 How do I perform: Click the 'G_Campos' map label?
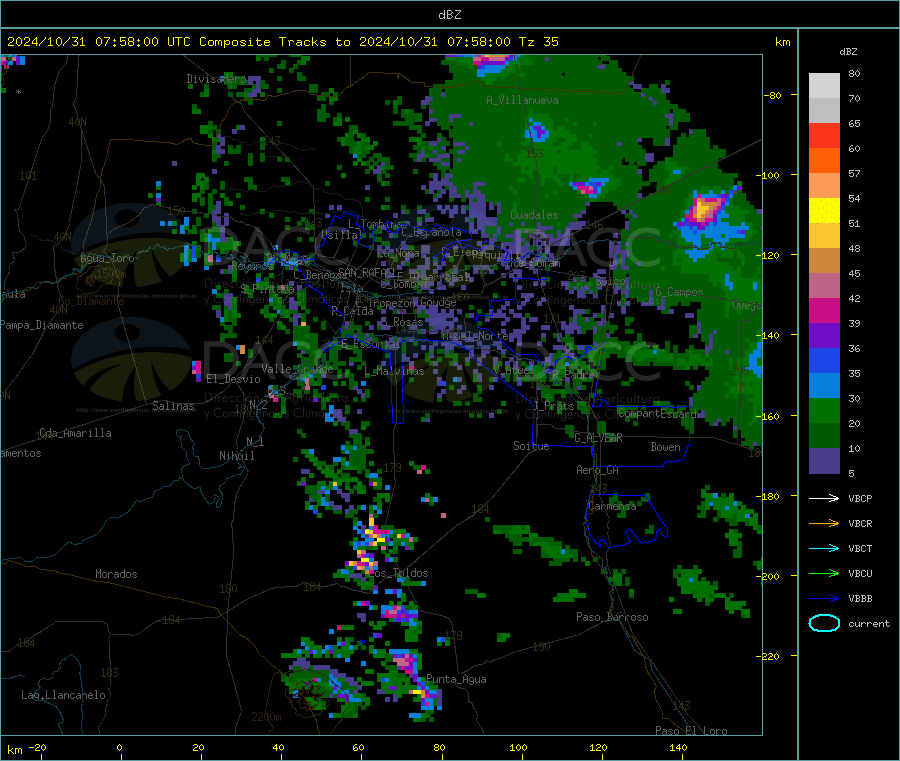click(x=679, y=292)
